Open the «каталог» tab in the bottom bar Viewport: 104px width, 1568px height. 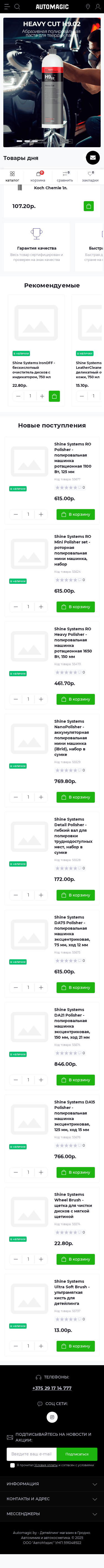click(12, 177)
